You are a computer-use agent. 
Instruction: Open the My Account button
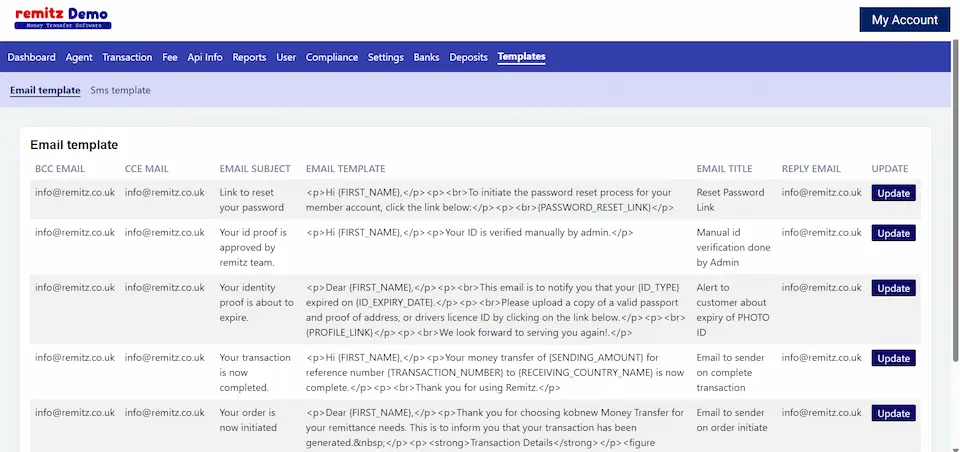pyautogui.click(x=904, y=20)
